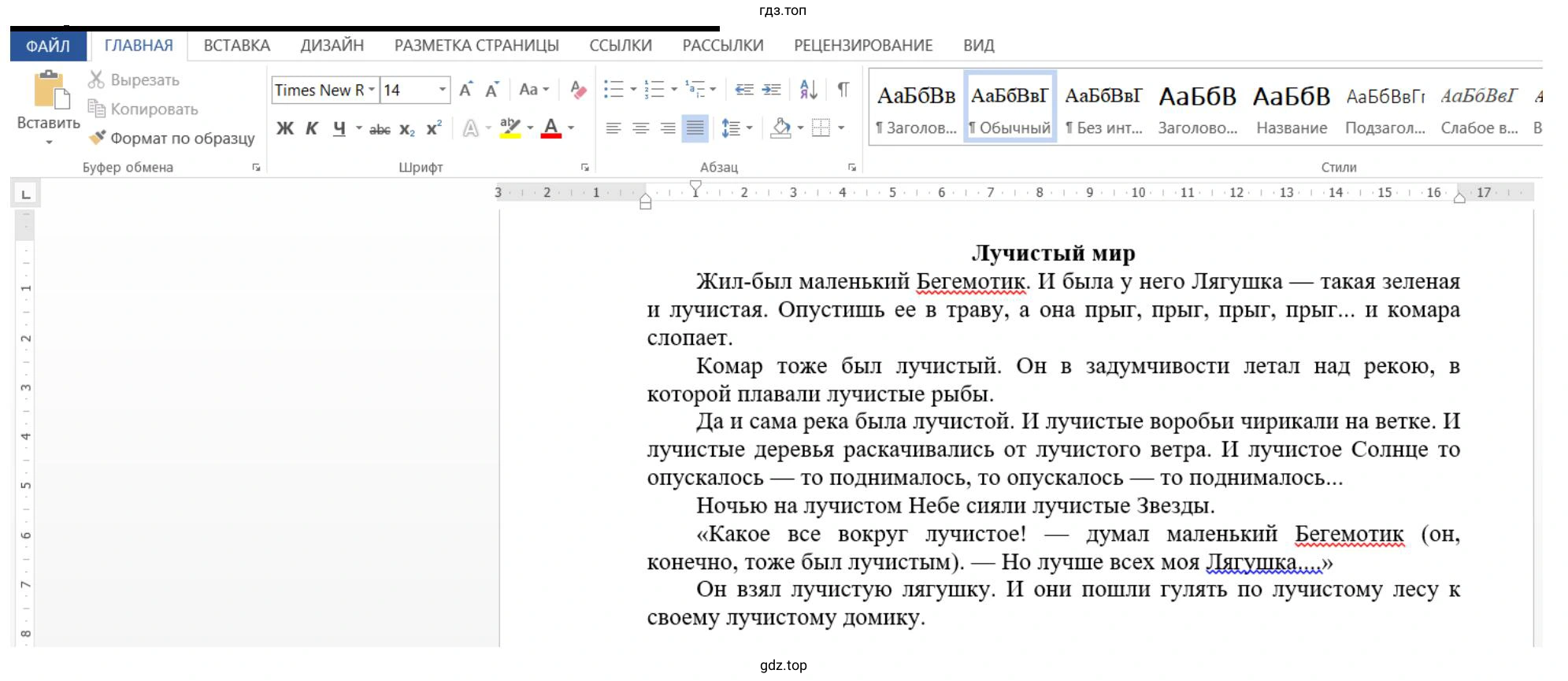This screenshot has height=681, width=1568.
Task: Toggle justify alignment
Action: point(695,128)
